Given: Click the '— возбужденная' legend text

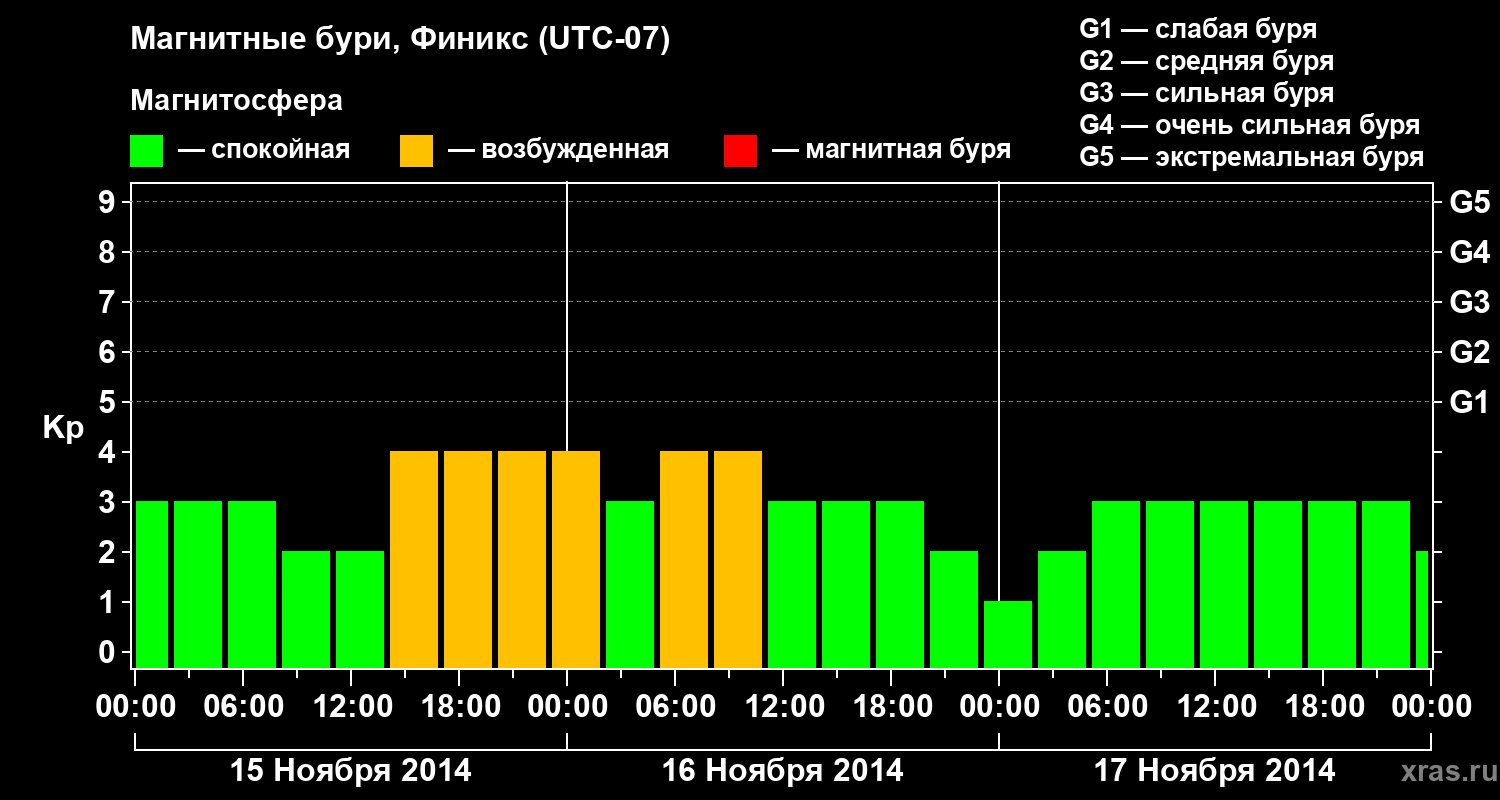Looking at the screenshot, I should click(558, 151).
